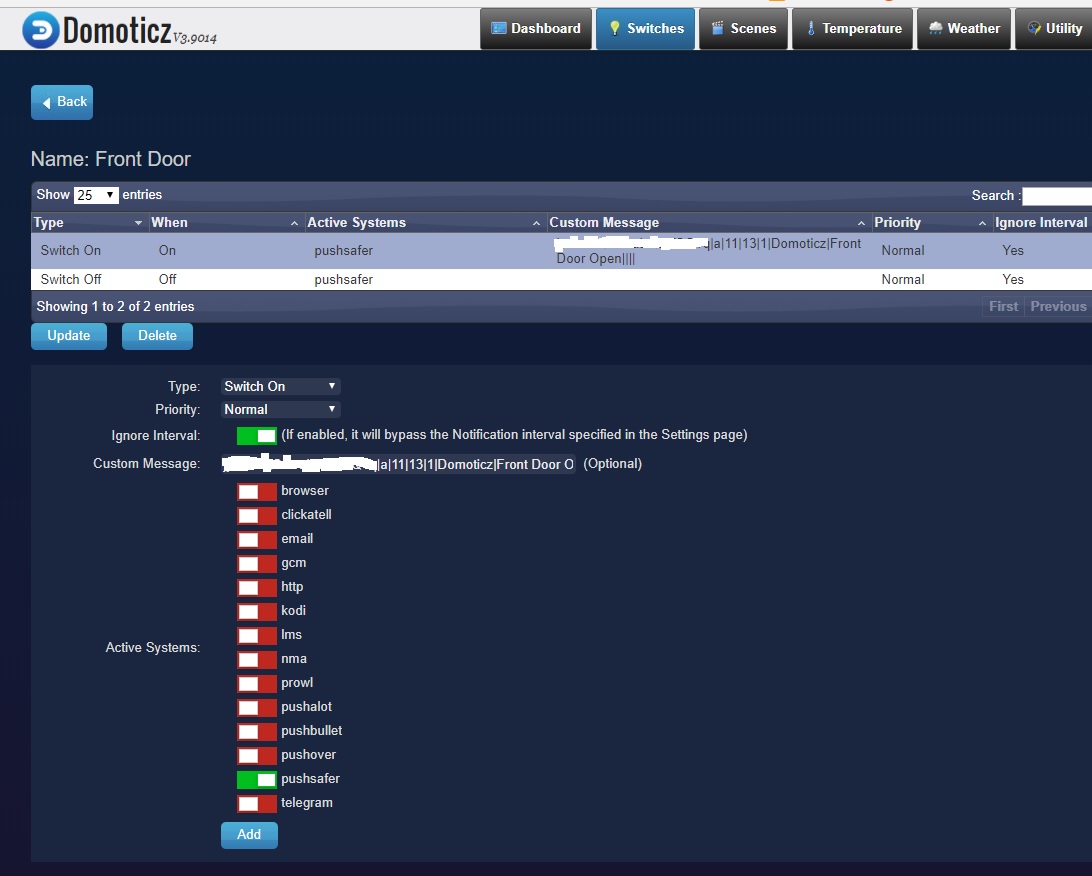
Task: Click the Update button
Action: tap(69, 336)
